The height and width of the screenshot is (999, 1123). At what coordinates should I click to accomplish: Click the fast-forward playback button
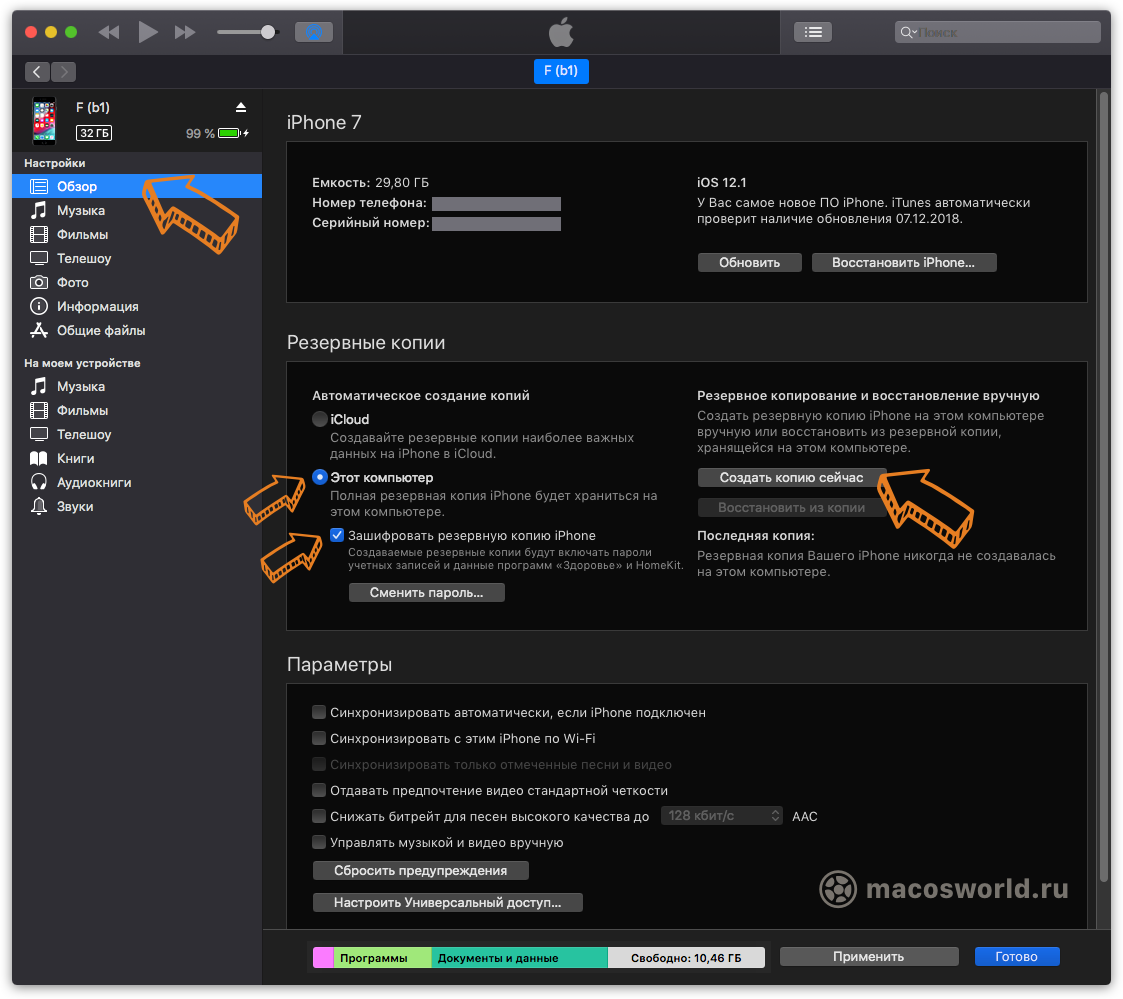[185, 32]
